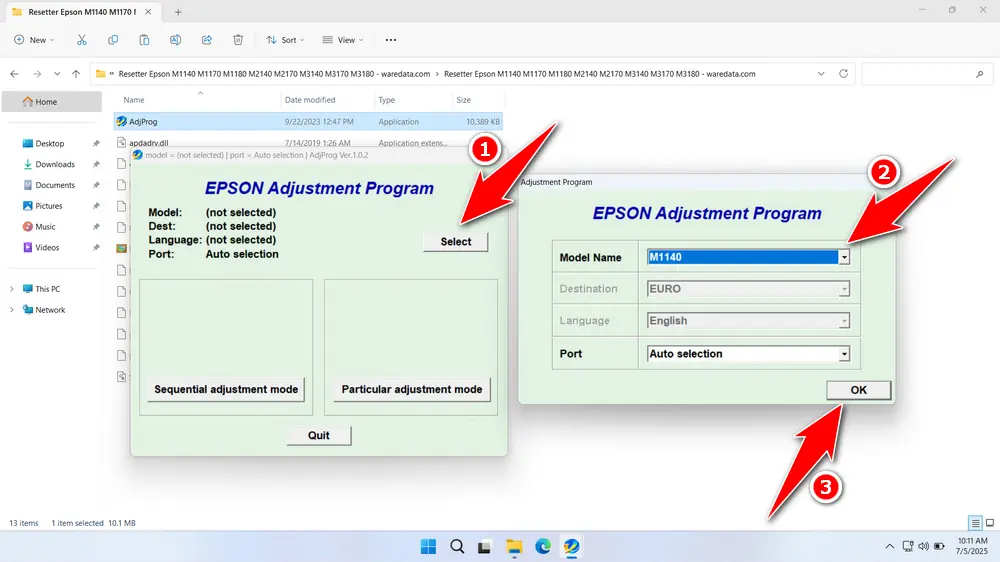The image size is (1000, 562).
Task: Click OK in Adjustment Program dialog
Action: (x=858, y=390)
